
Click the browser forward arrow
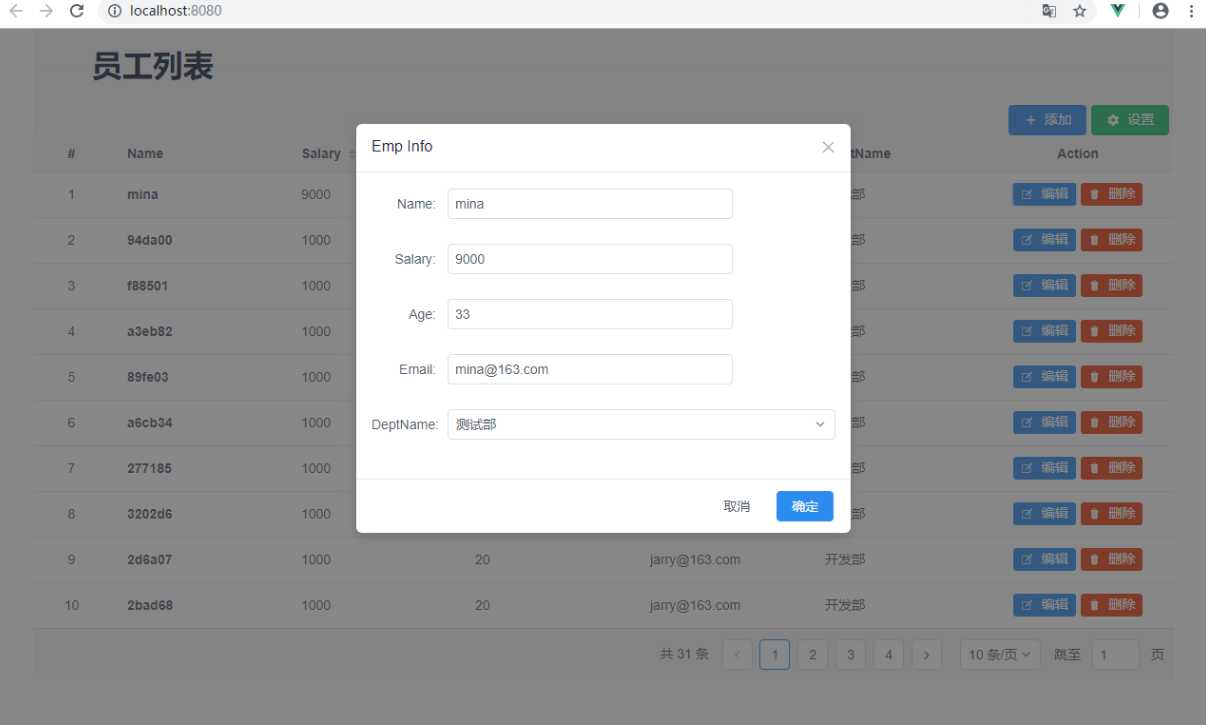46,11
